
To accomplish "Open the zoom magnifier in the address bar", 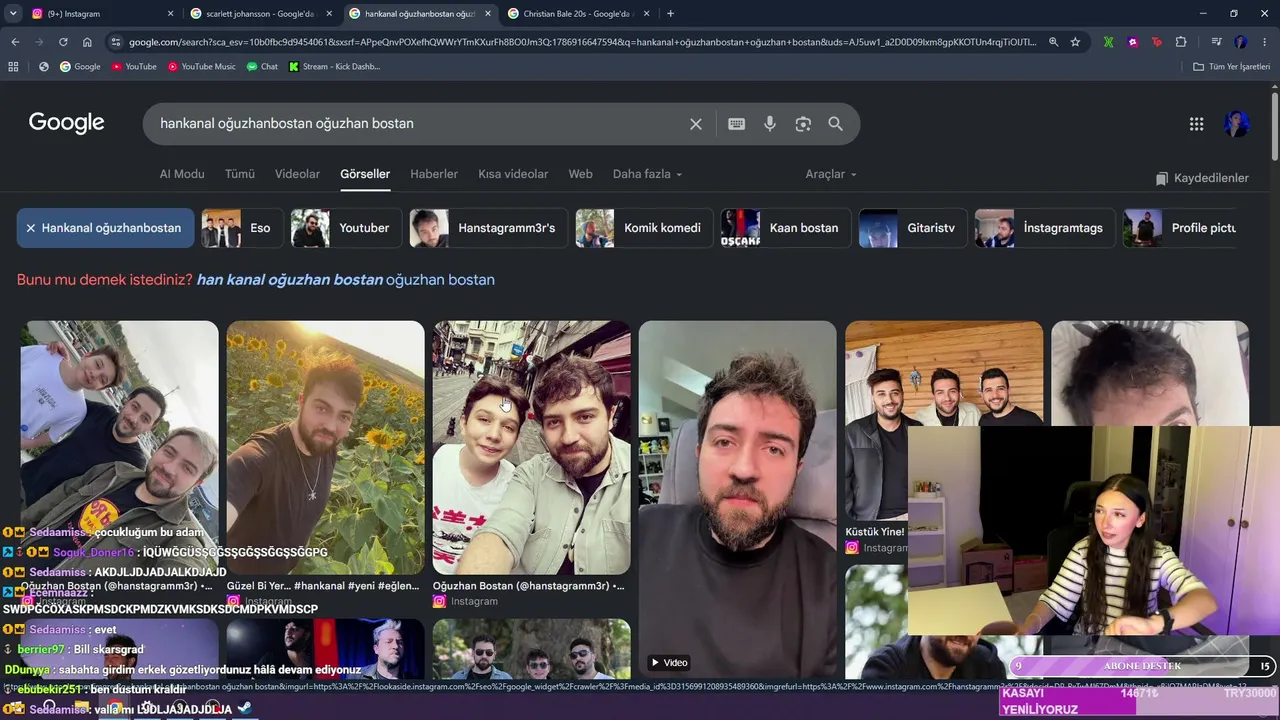I will click(1053, 42).
